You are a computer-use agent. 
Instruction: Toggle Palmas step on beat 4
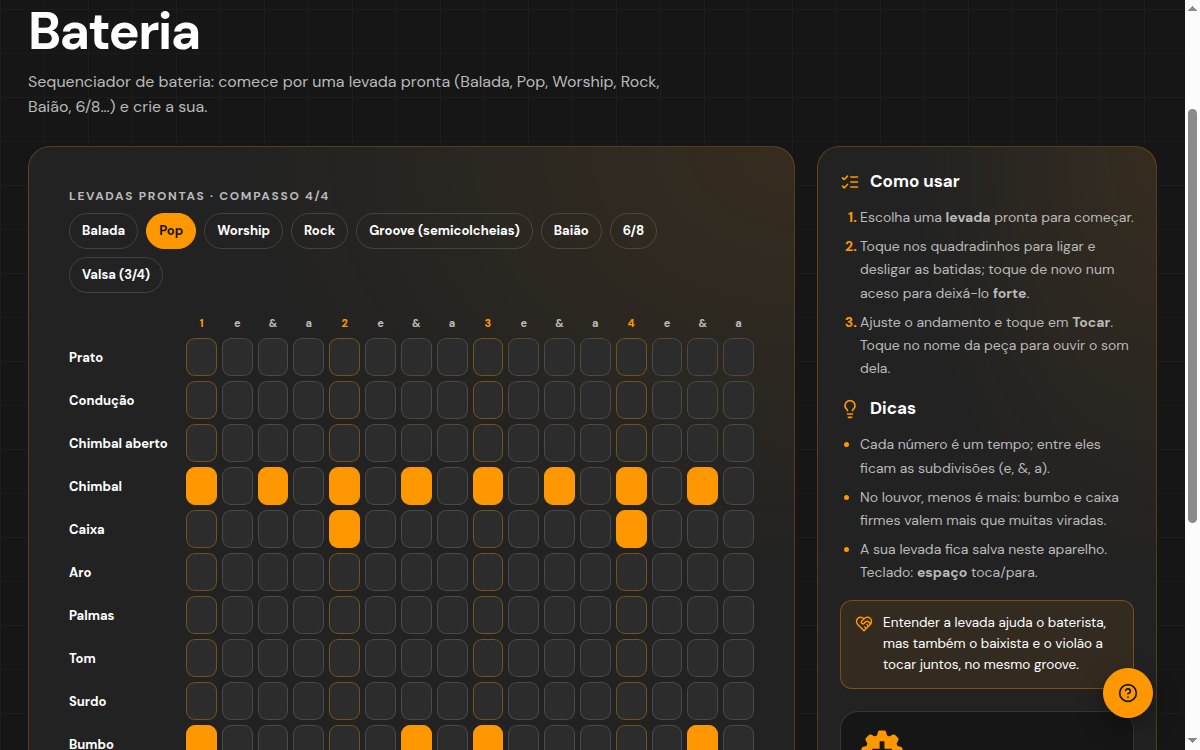coord(631,615)
